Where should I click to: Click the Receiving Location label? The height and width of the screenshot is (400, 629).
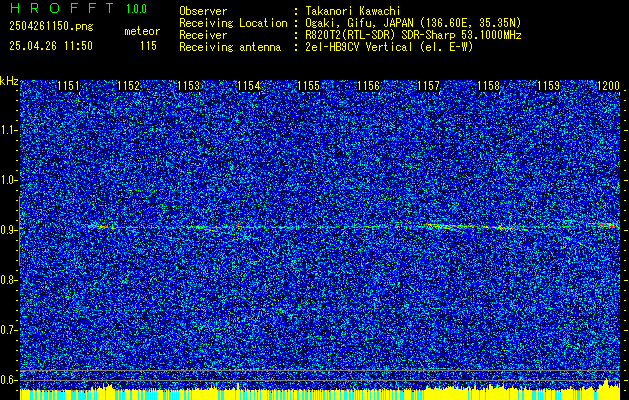click(233, 23)
